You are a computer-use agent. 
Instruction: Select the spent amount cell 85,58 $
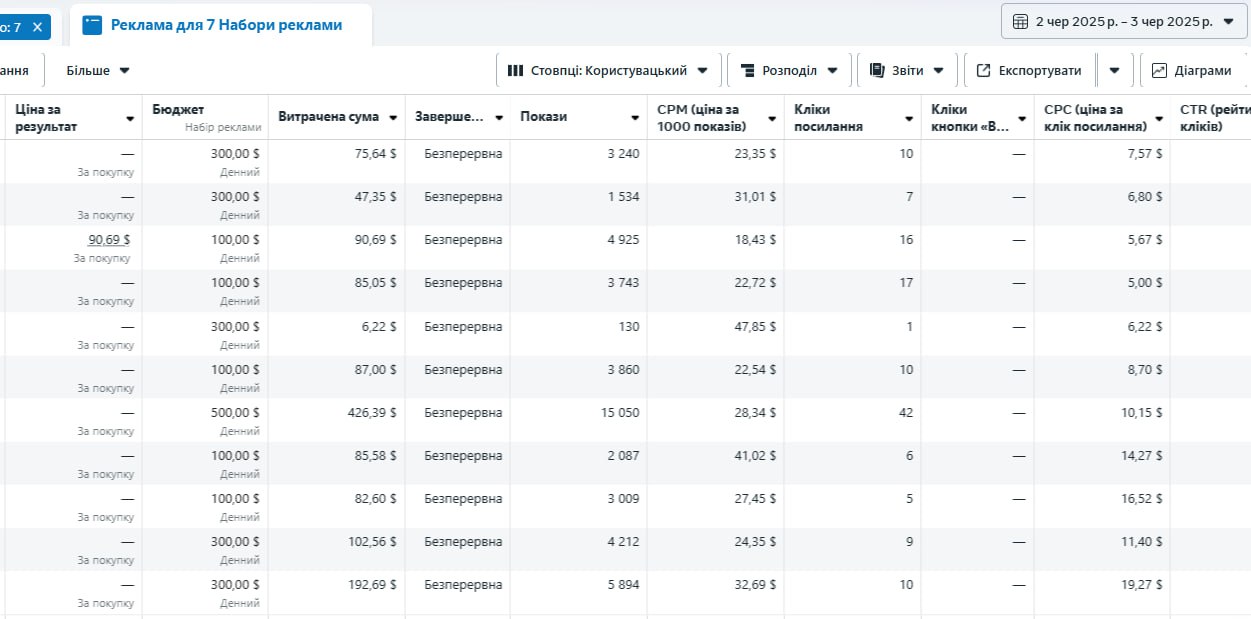[x=375, y=456]
